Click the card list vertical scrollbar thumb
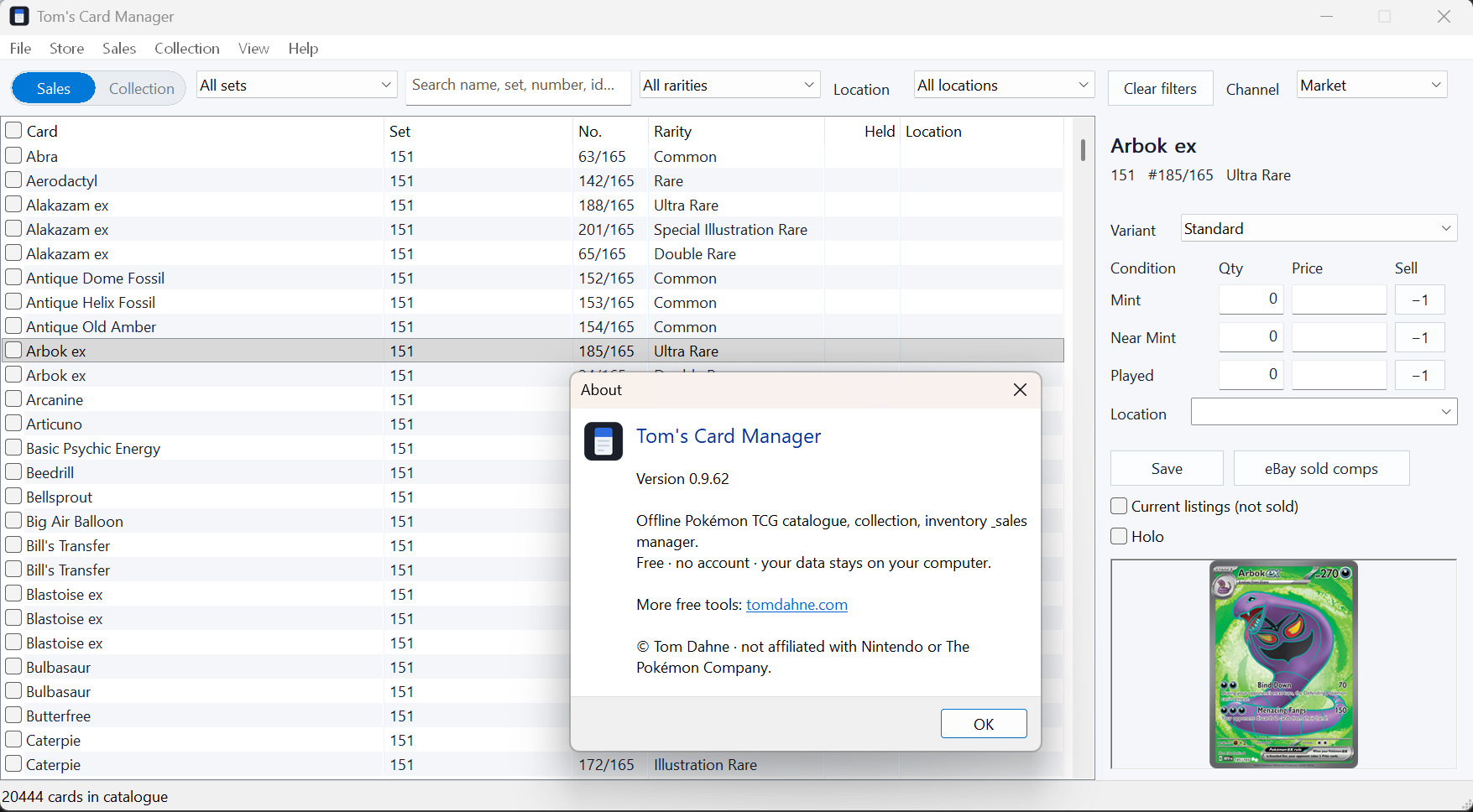Image resolution: width=1473 pixels, height=812 pixels. click(x=1083, y=150)
